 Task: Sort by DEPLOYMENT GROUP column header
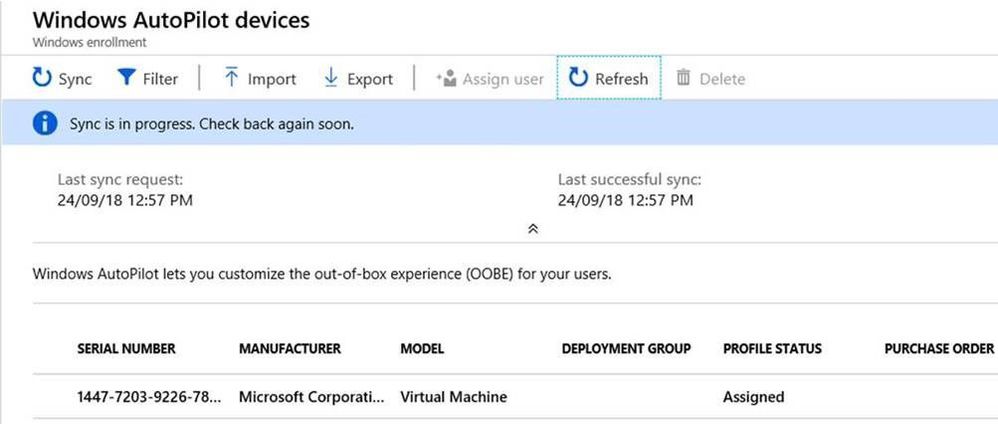pos(626,348)
